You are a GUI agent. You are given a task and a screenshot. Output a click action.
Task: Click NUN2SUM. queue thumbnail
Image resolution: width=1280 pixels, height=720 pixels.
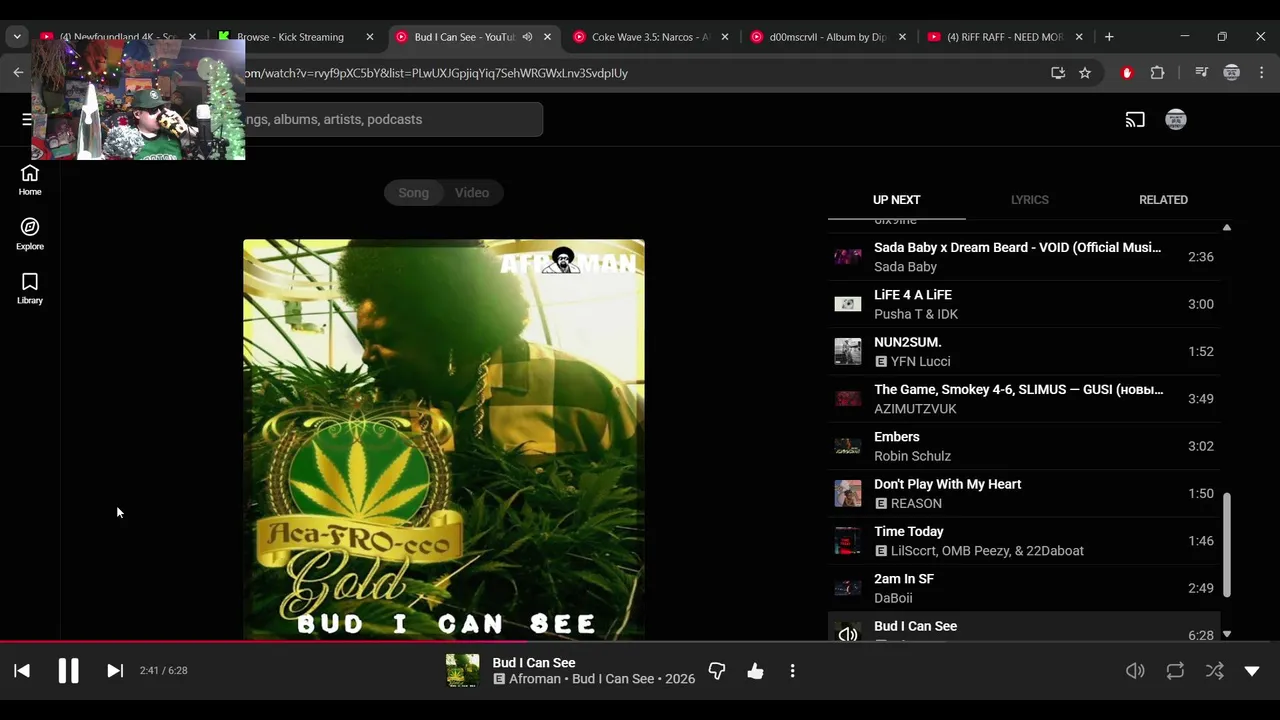point(848,351)
